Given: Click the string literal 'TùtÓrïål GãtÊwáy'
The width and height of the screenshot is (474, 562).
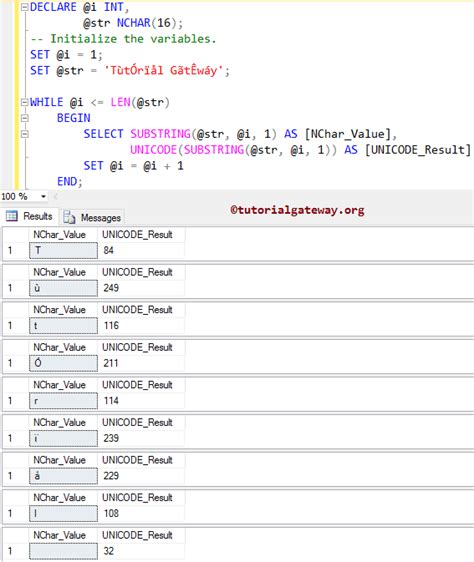Looking at the screenshot, I should (x=163, y=71).
